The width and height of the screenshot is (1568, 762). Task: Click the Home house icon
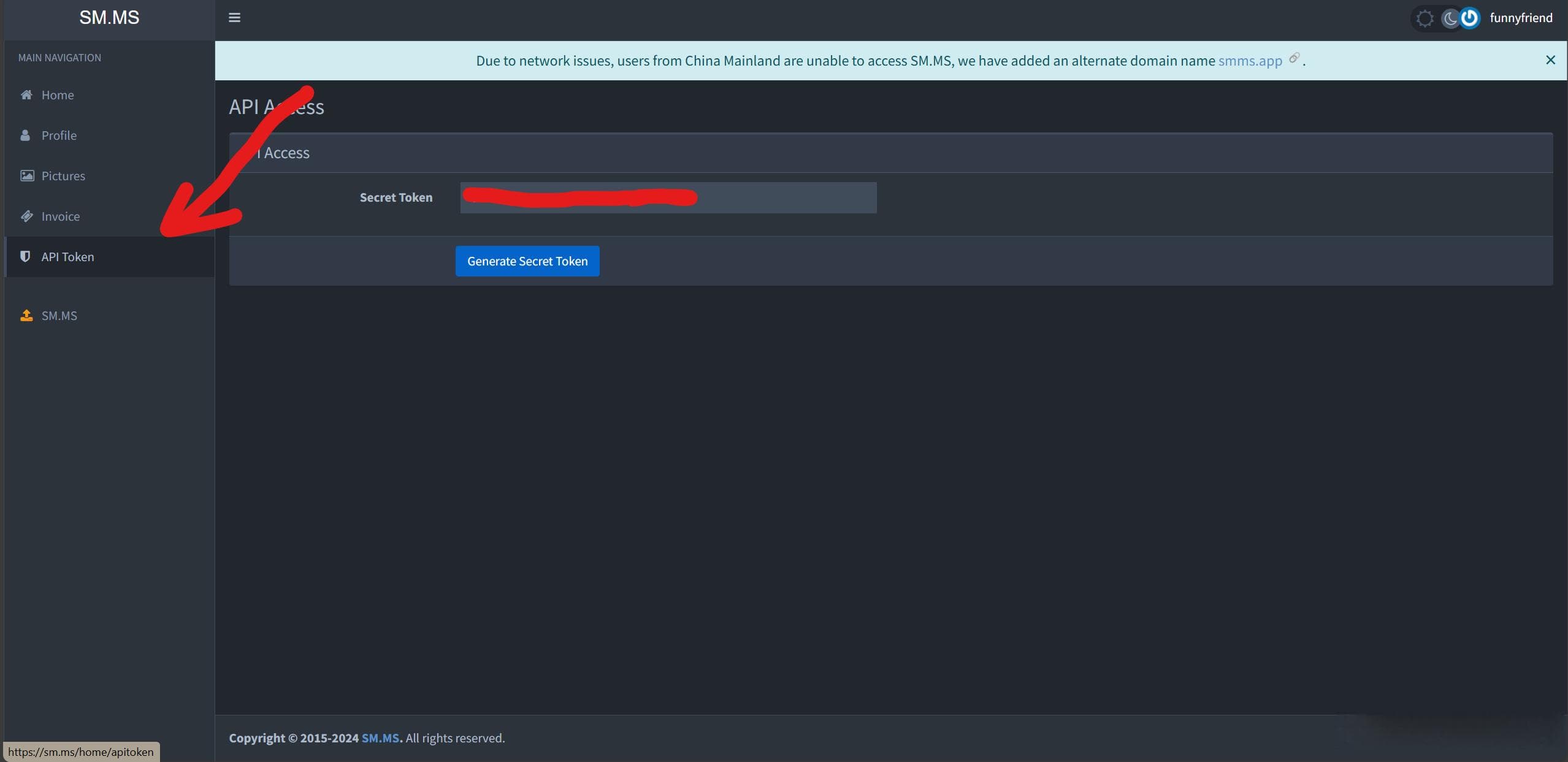tap(26, 94)
